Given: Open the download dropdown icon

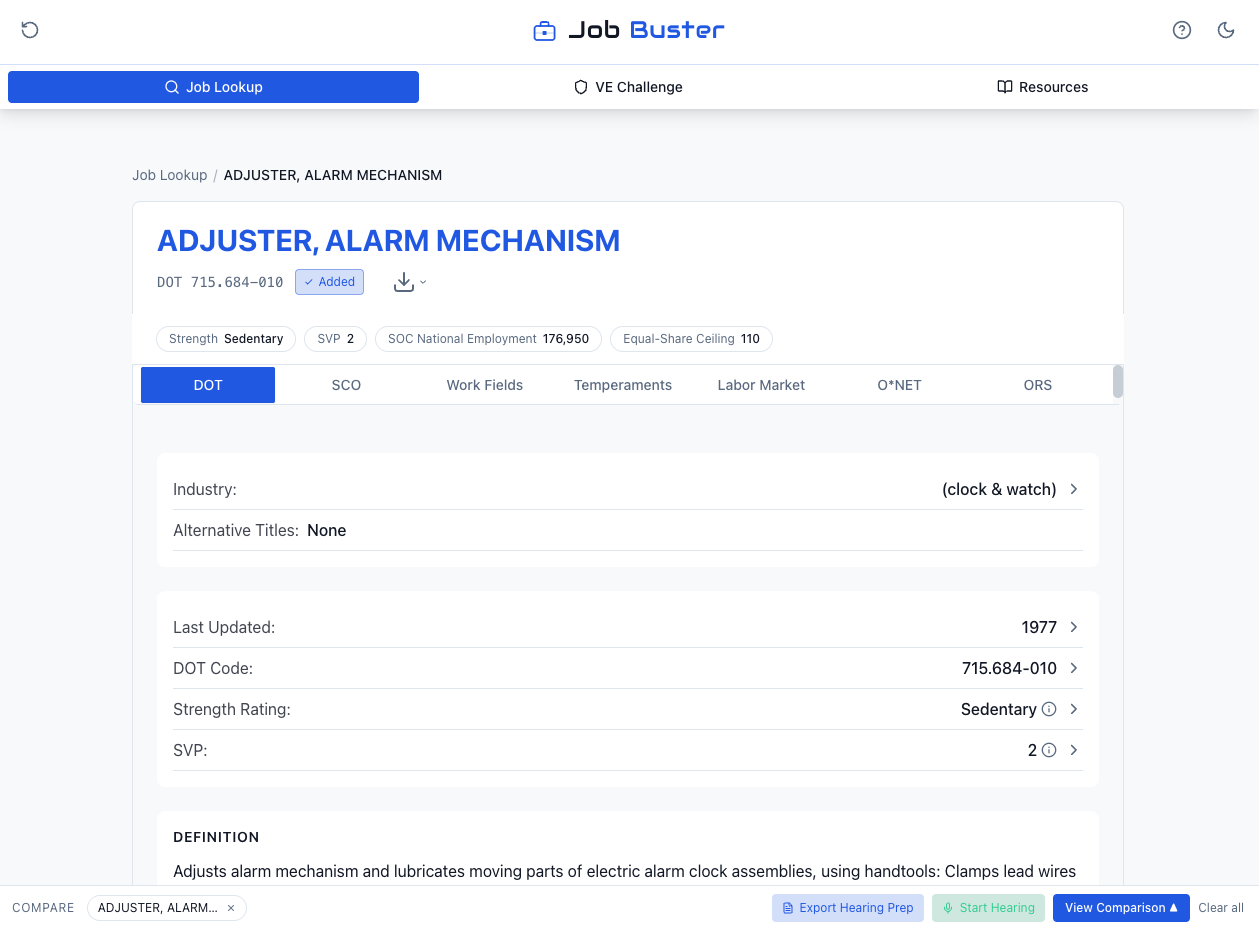Looking at the screenshot, I should tap(410, 282).
